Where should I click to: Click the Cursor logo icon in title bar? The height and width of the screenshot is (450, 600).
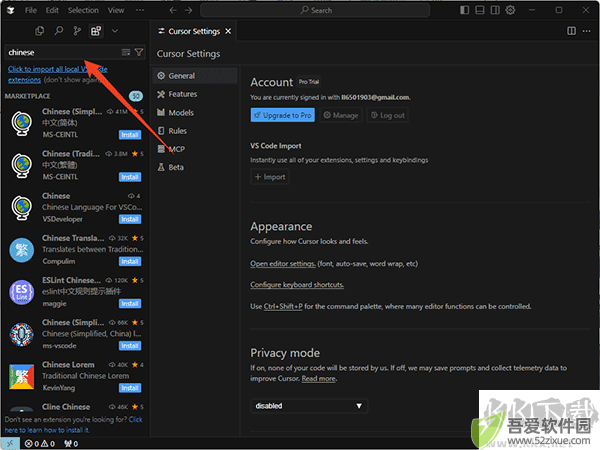(10, 10)
